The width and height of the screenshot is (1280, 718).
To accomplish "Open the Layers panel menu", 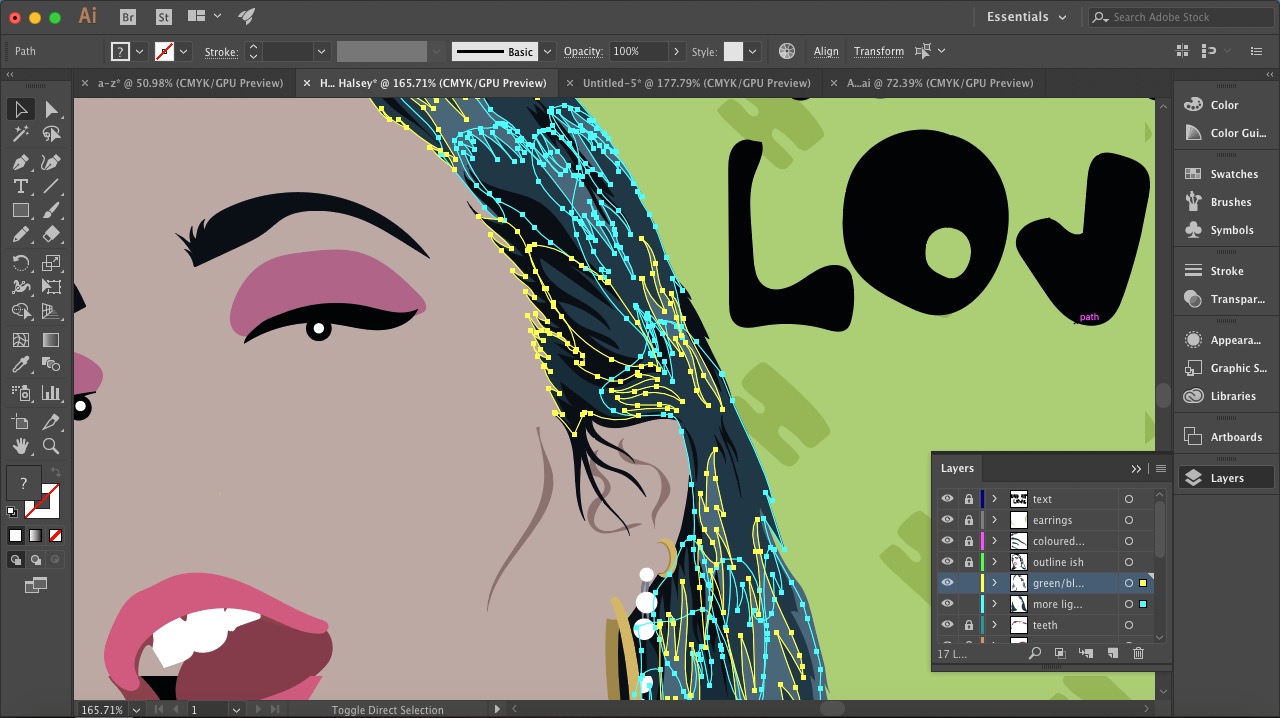I will (x=1160, y=468).
